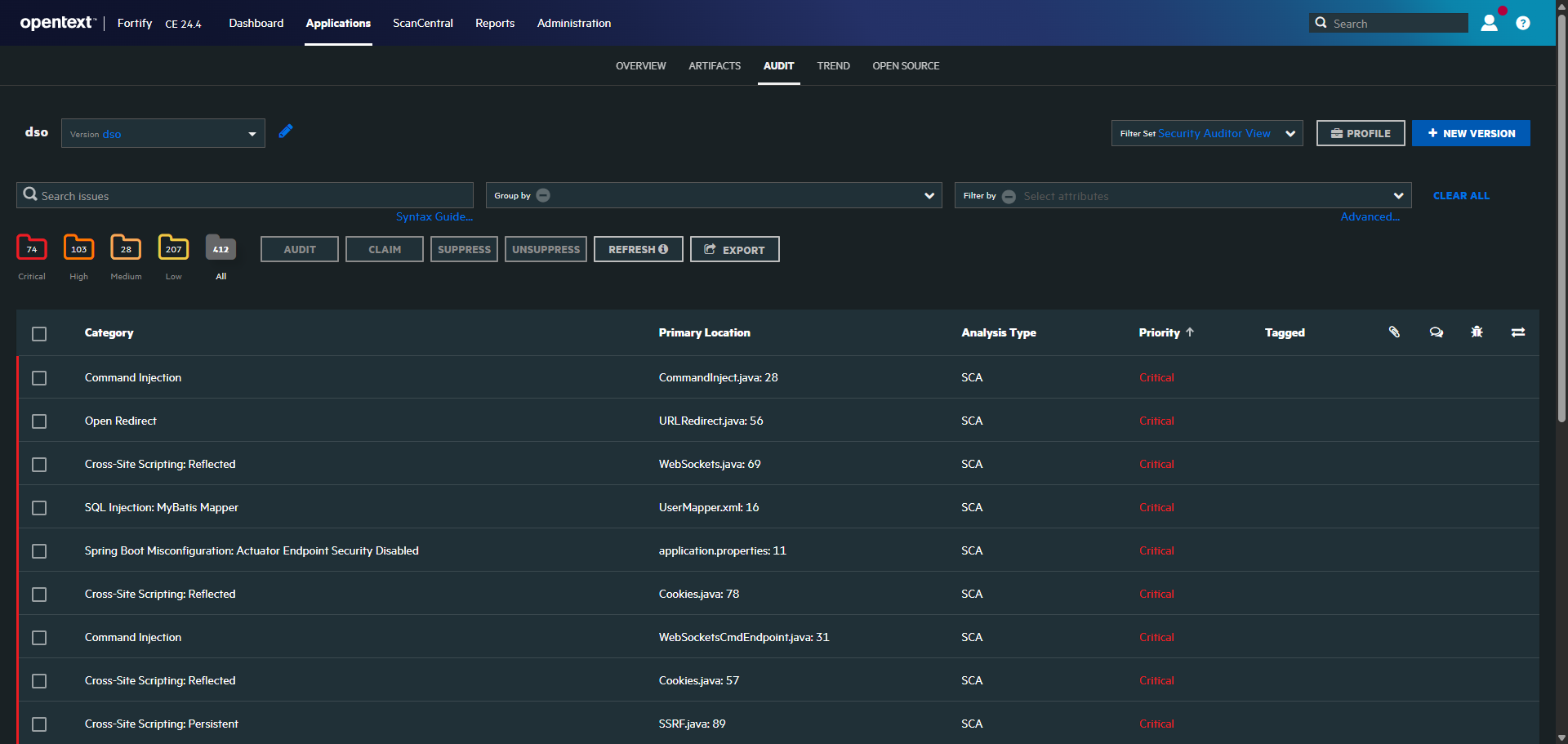Image resolution: width=1568 pixels, height=744 pixels.
Task: Expand the Group by dropdown
Action: click(x=714, y=195)
